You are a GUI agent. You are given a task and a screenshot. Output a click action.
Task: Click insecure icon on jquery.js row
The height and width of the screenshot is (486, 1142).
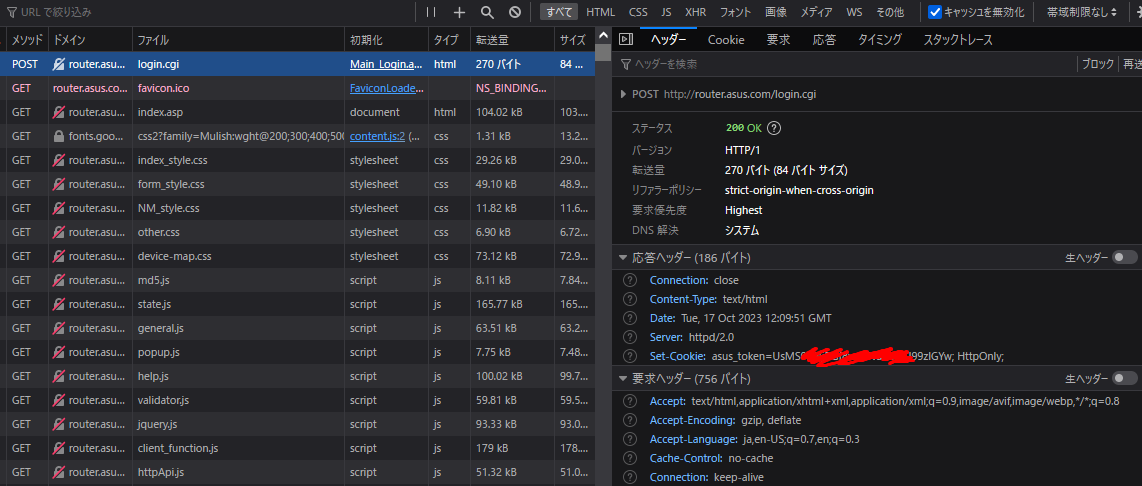click(59, 424)
